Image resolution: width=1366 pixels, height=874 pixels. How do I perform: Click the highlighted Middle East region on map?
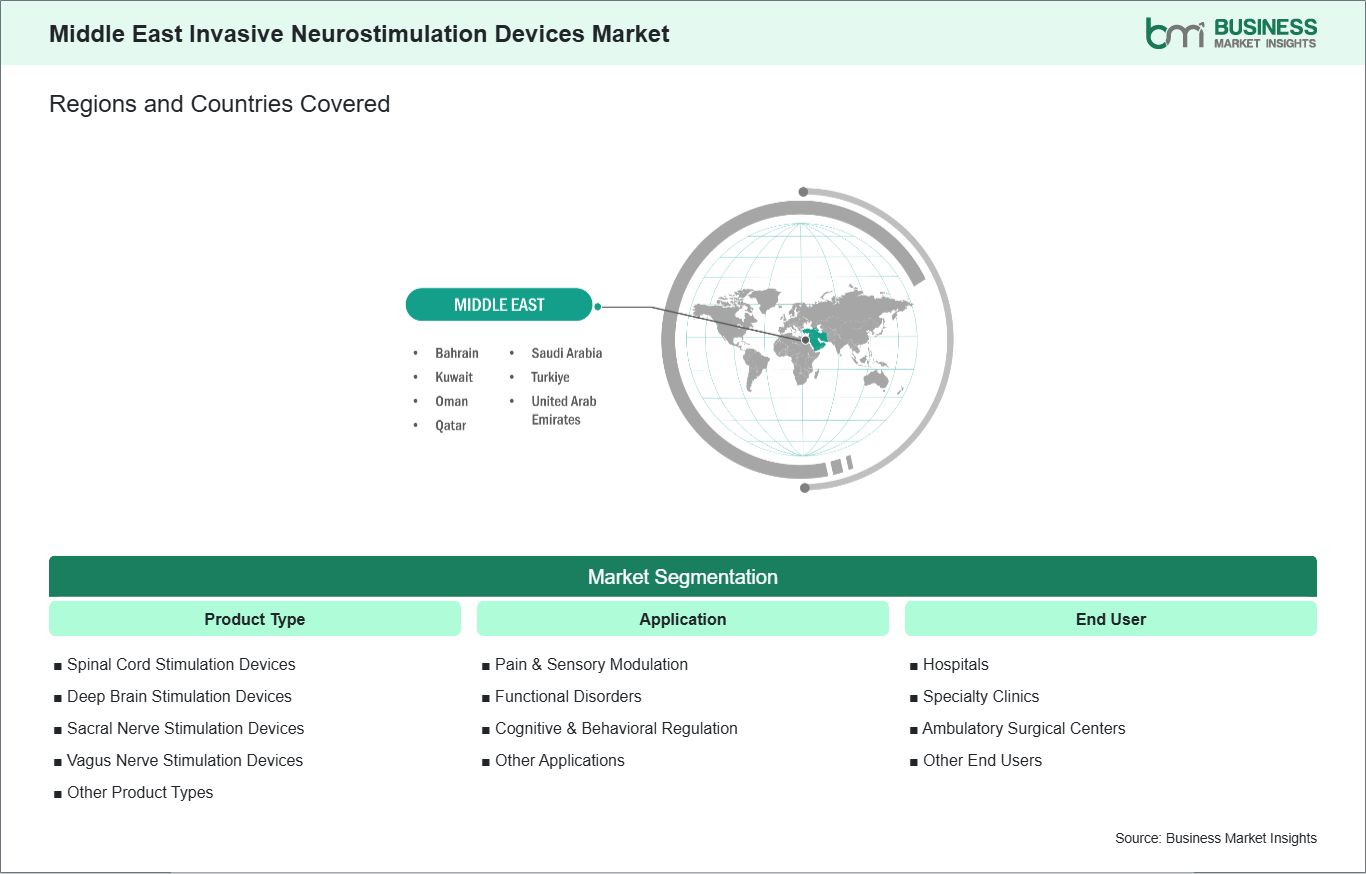[x=815, y=338]
